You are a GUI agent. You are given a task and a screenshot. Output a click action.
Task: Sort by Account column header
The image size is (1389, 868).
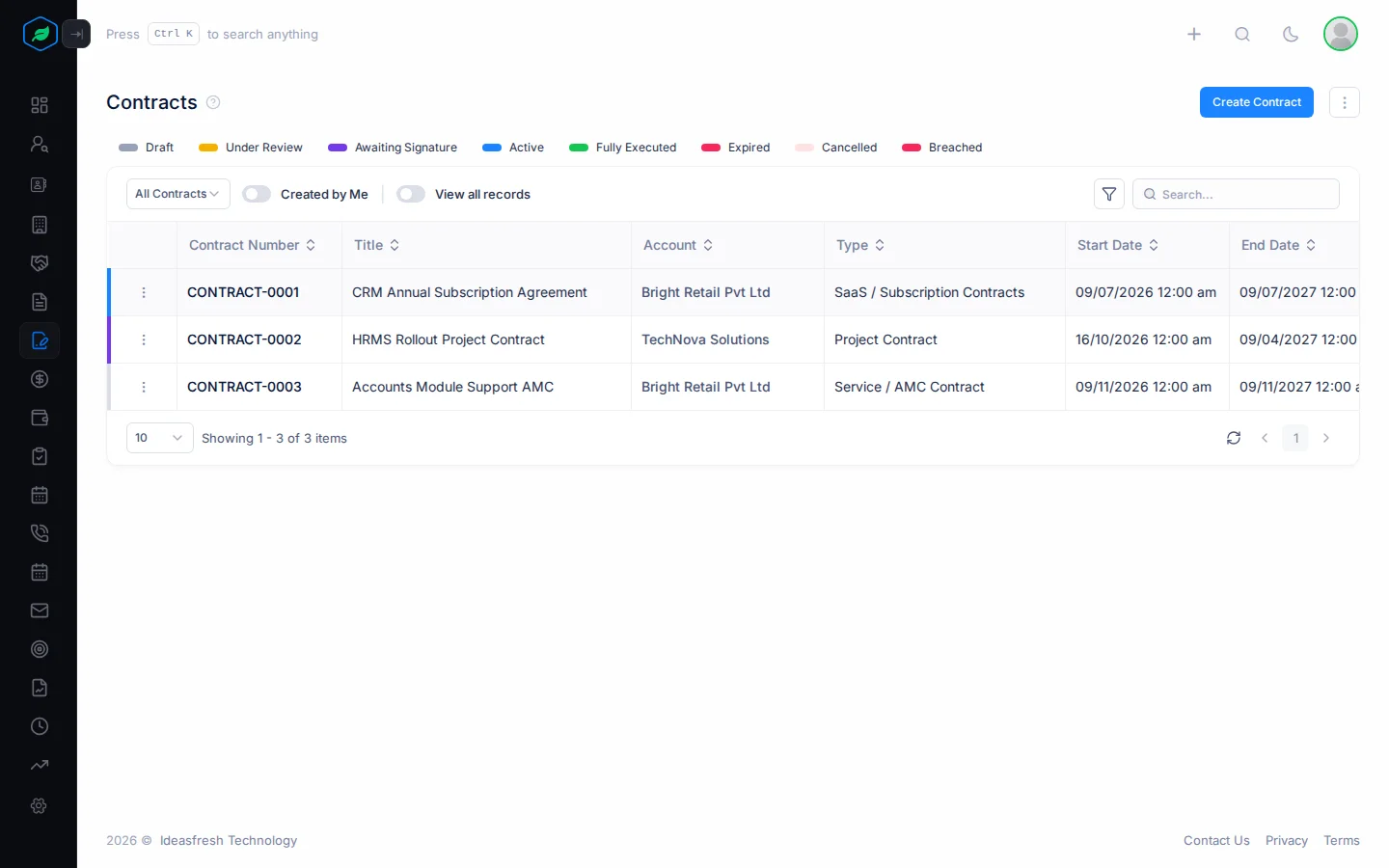tap(679, 245)
